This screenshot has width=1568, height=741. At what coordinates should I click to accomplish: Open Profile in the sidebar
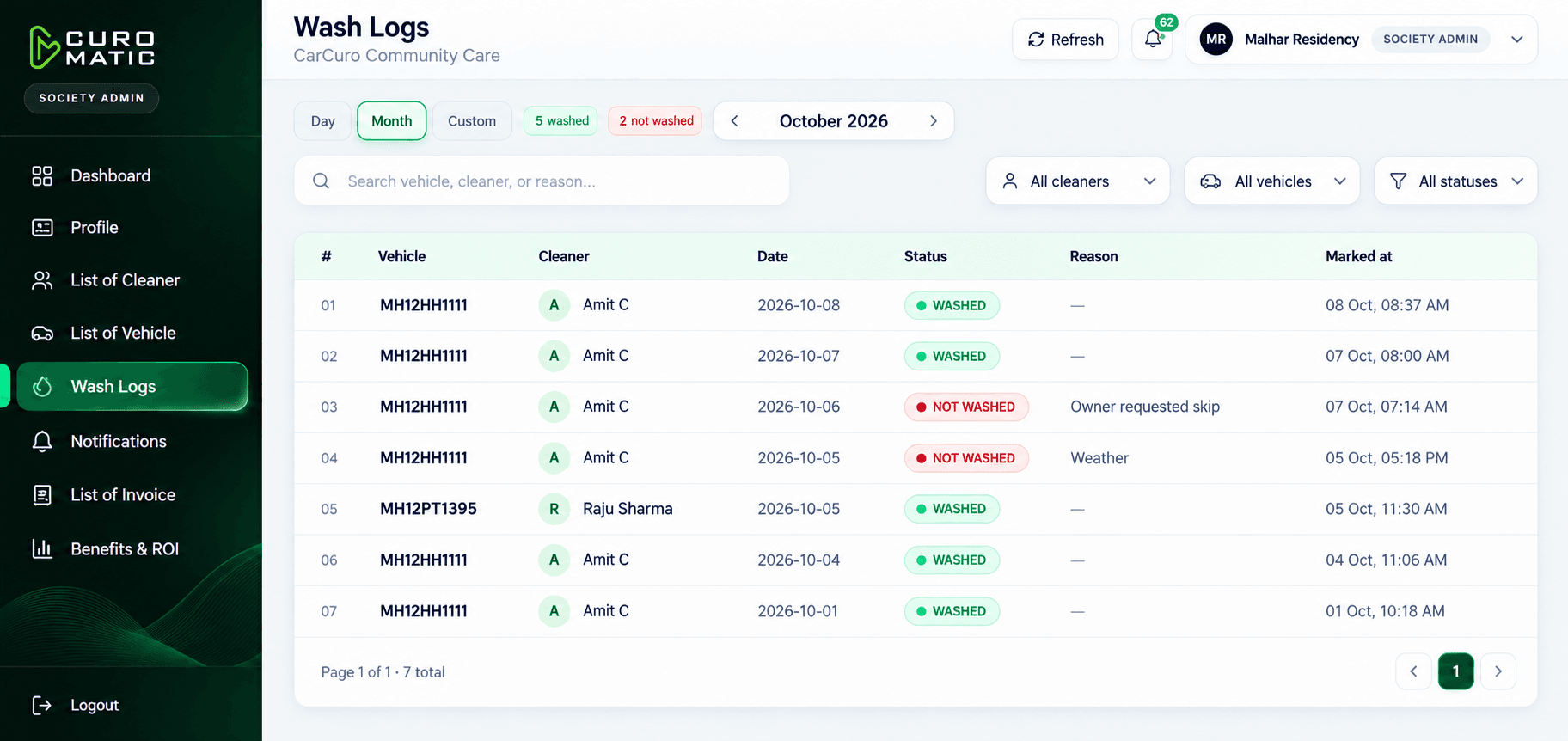click(x=132, y=228)
